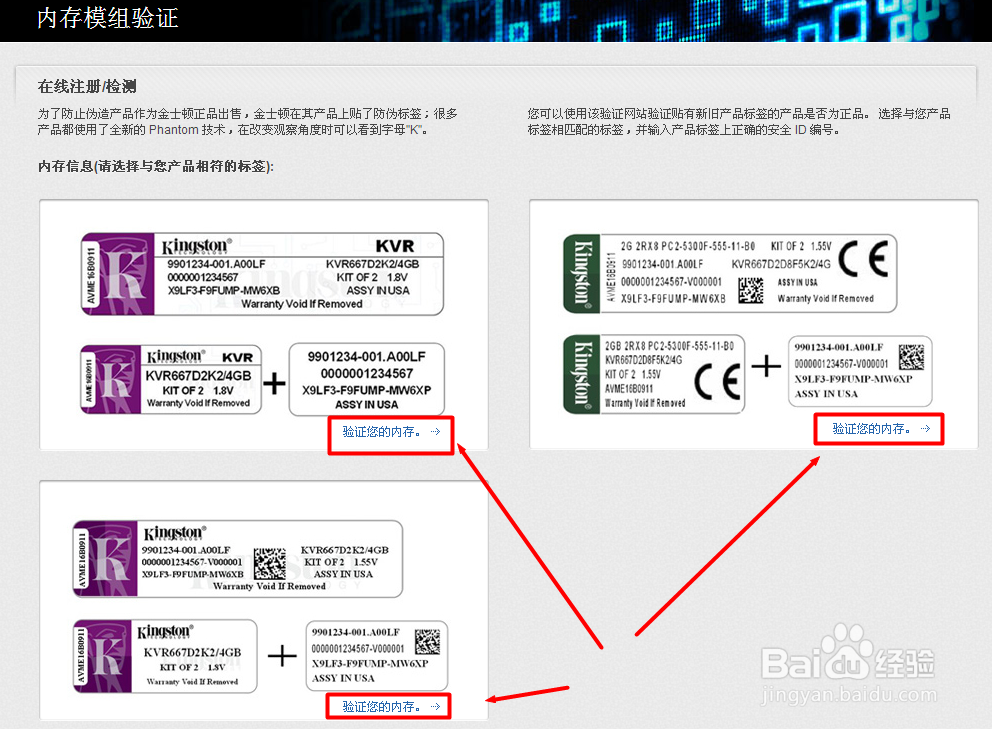This screenshot has height=729, width=992.
Task: Select the text 内存信息(请选择与您产品相符的标签):
Action: [156, 166]
